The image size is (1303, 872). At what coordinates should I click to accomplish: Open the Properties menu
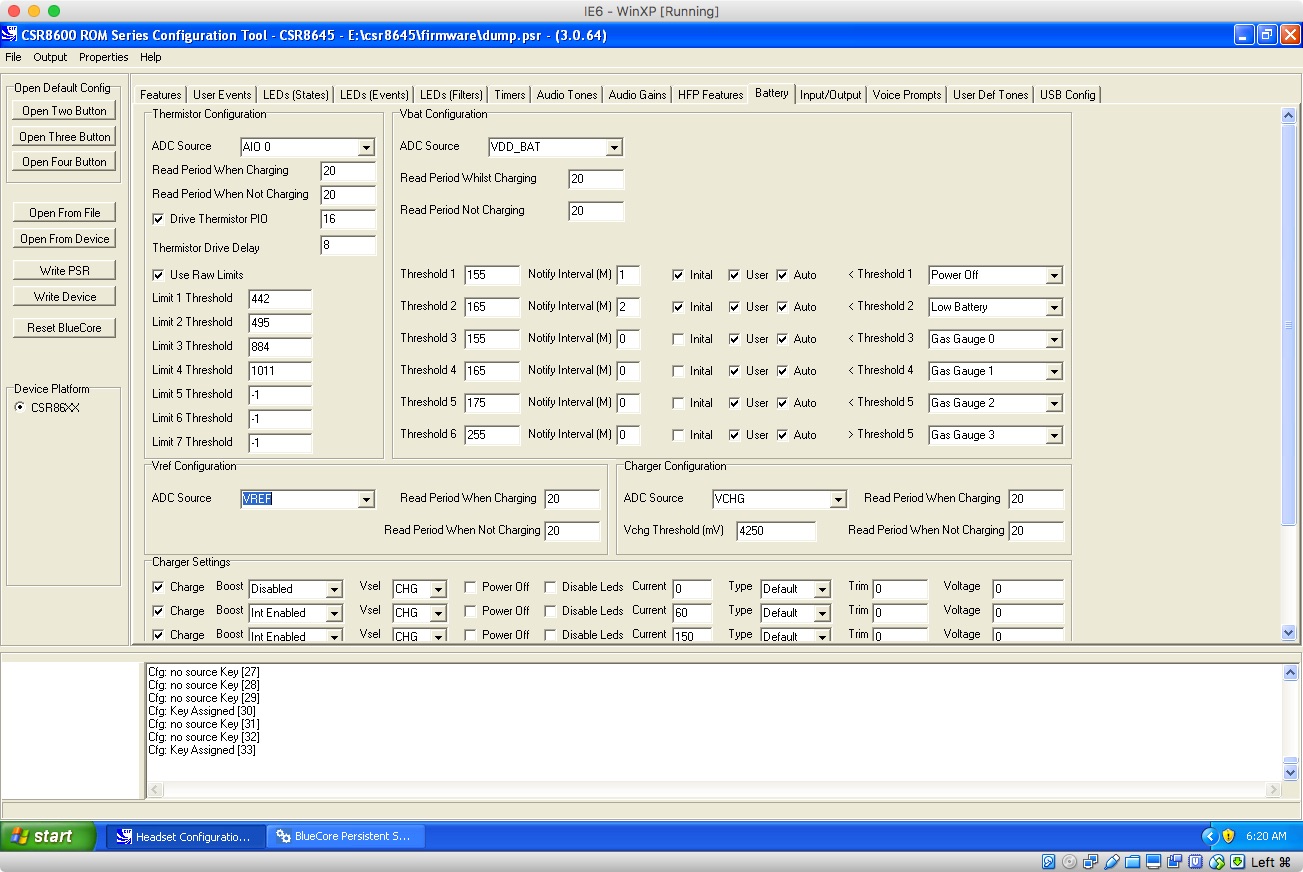point(104,57)
